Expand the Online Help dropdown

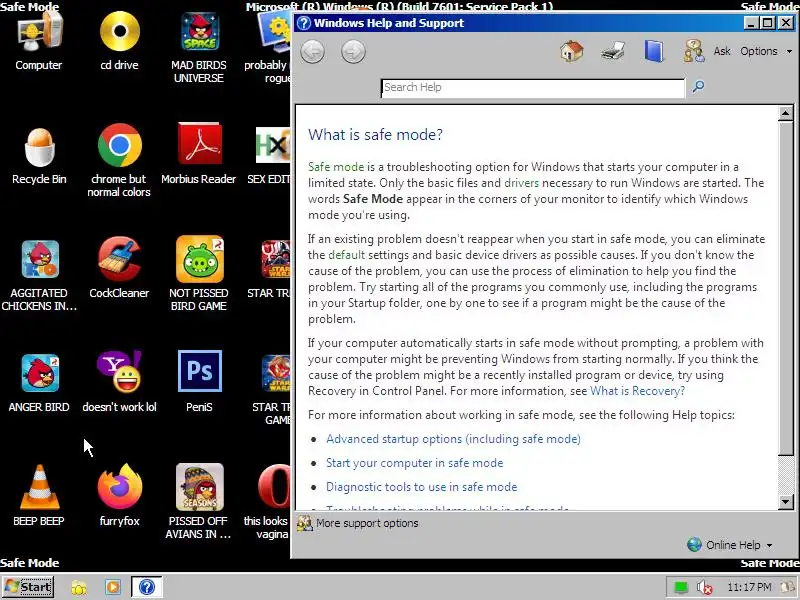[730, 545]
